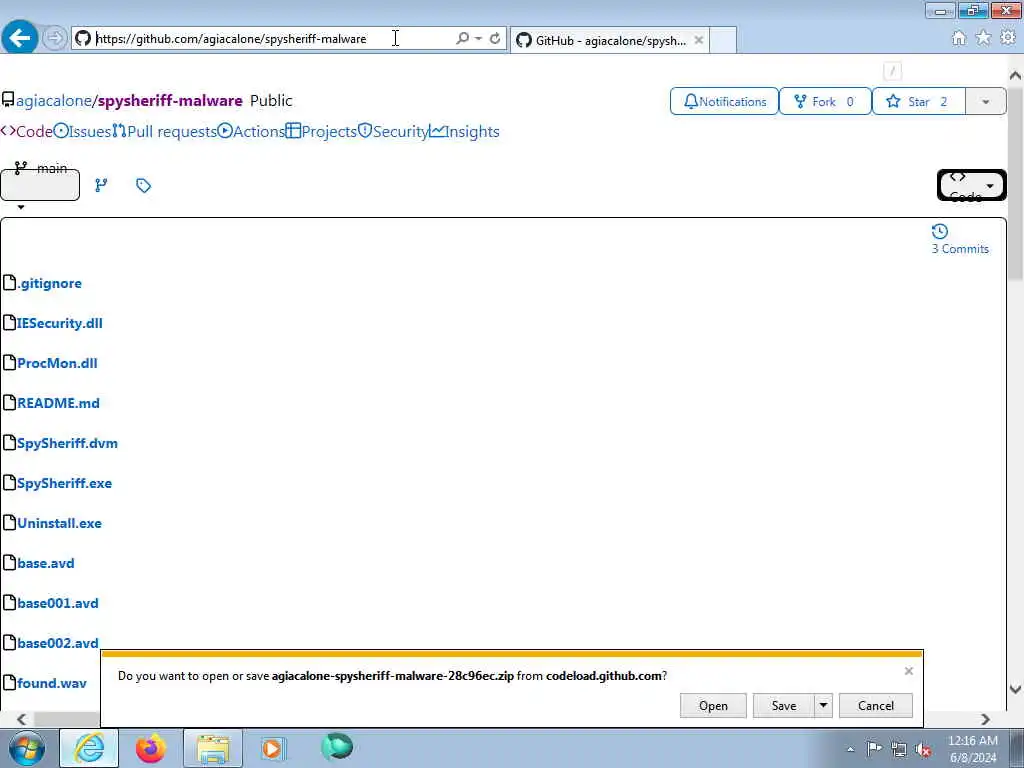Click the address bar search magnifier icon

click(462, 39)
